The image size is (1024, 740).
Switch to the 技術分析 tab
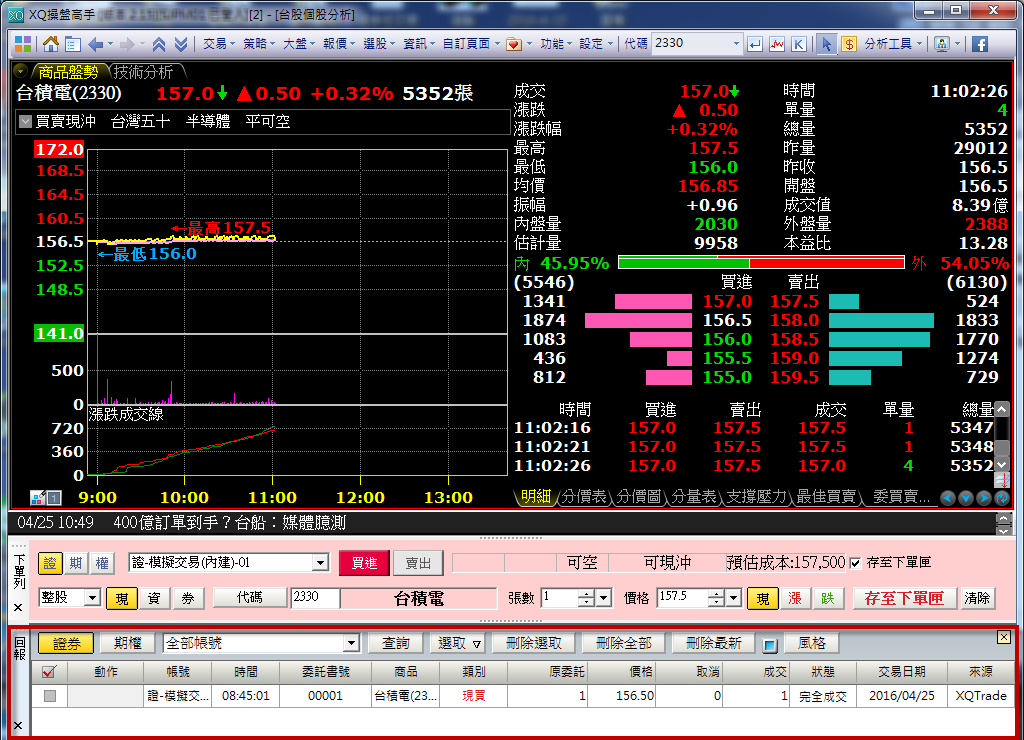point(143,72)
